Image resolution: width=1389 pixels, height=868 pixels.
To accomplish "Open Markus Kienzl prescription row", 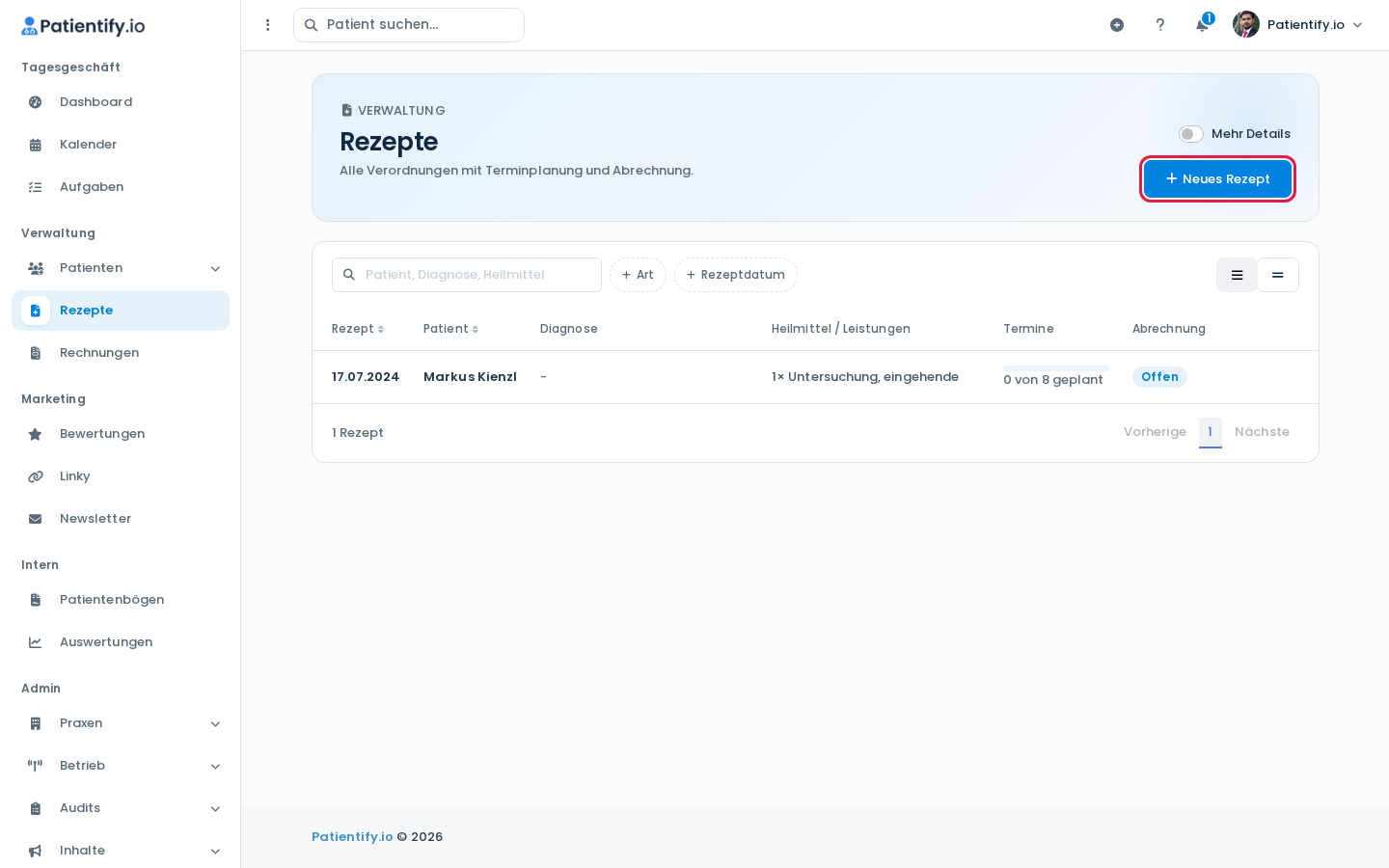I will (815, 377).
